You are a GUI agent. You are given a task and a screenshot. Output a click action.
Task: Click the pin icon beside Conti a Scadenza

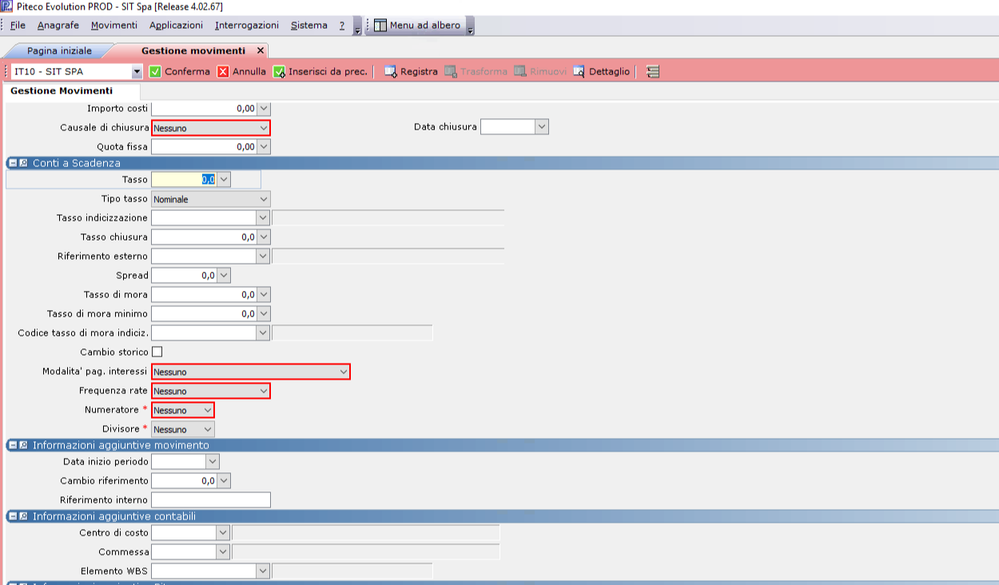[x=23, y=163]
